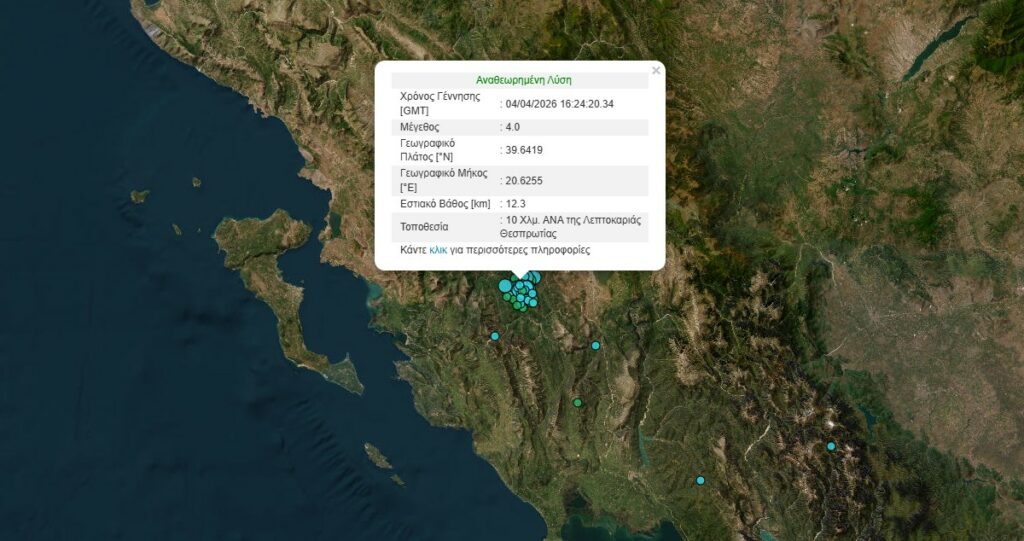
Task: Select the location text Λεπτοκαριάς Θεσπρωτίας
Action: pyautogui.click(x=571, y=227)
